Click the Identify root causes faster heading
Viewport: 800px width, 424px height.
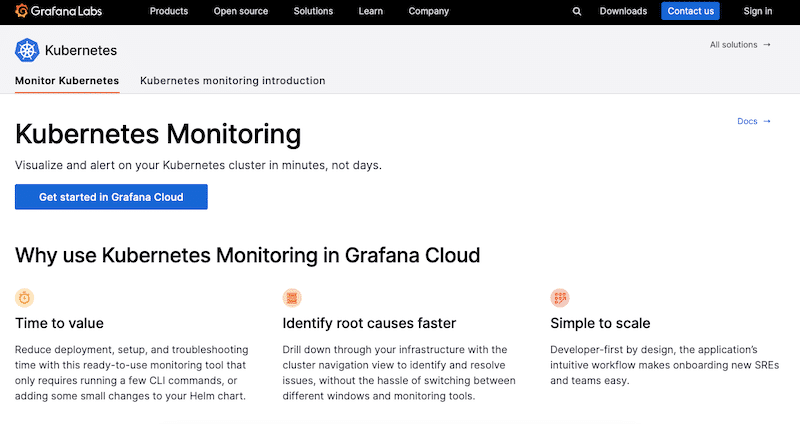point(369,323)
